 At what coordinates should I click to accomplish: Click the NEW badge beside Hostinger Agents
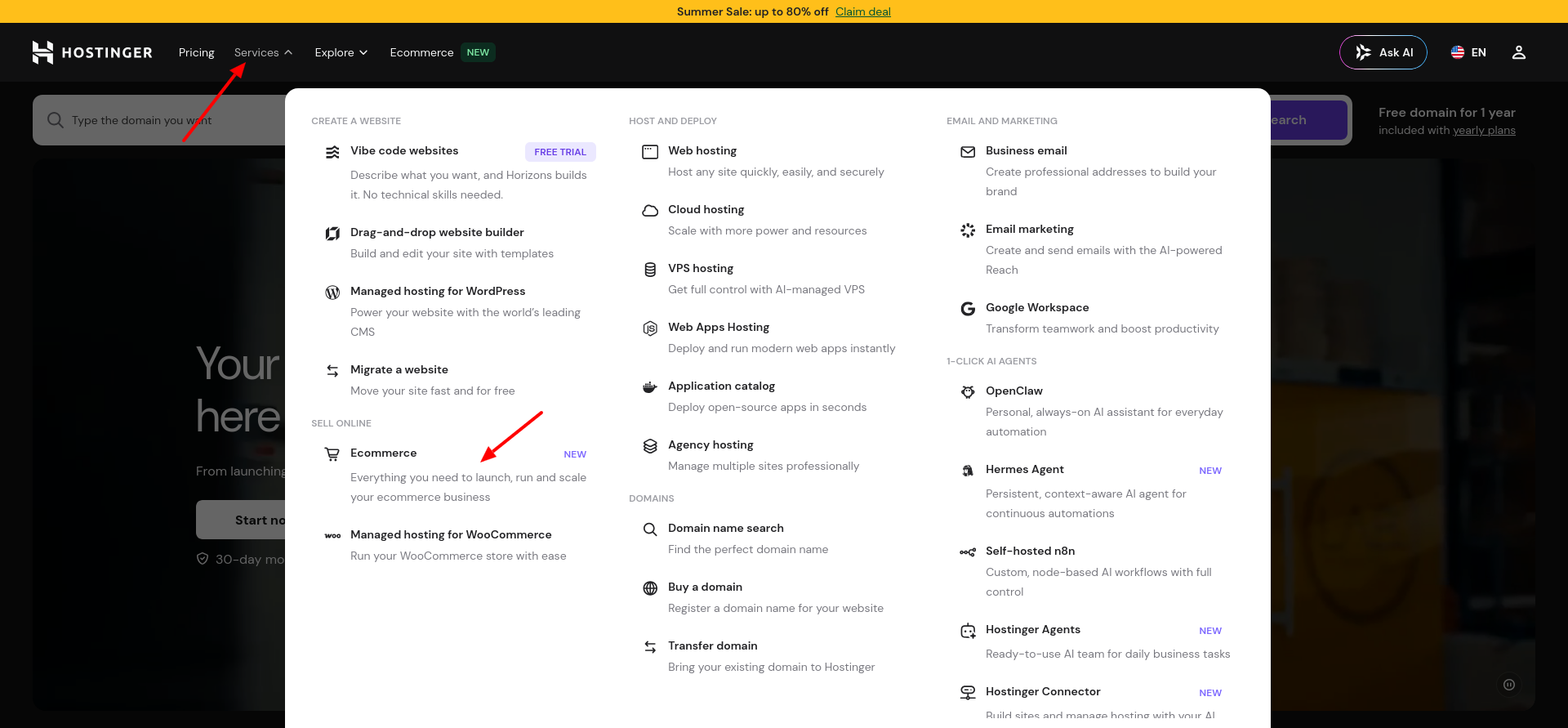(1210, 631)
